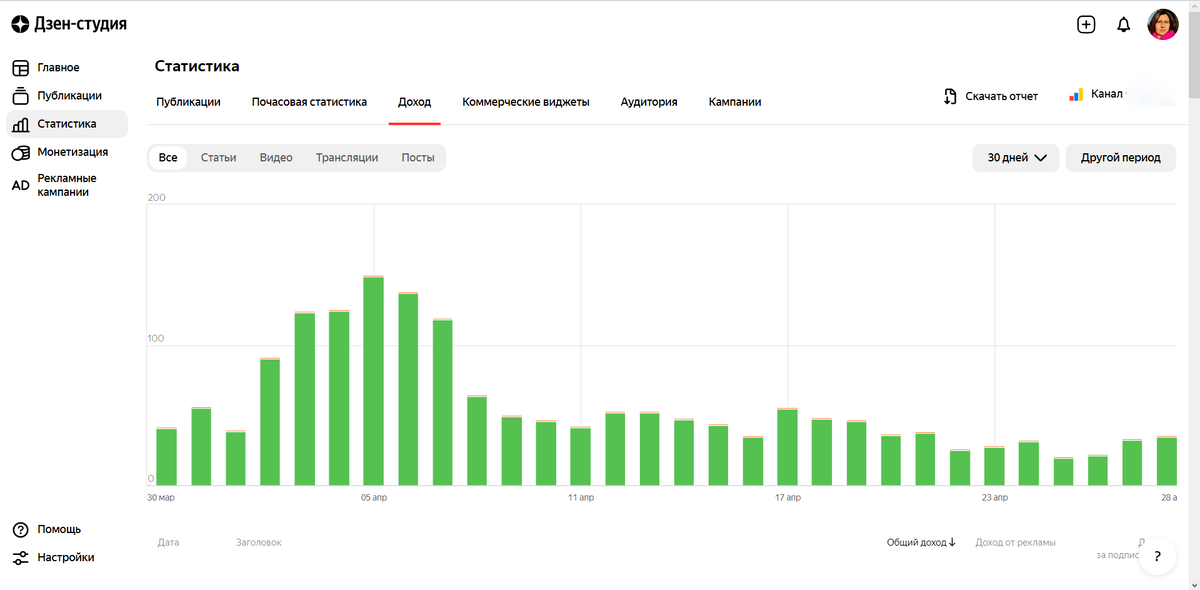Click the Публикации stack icon
1200x590 pixels.
tap(20, 96)
